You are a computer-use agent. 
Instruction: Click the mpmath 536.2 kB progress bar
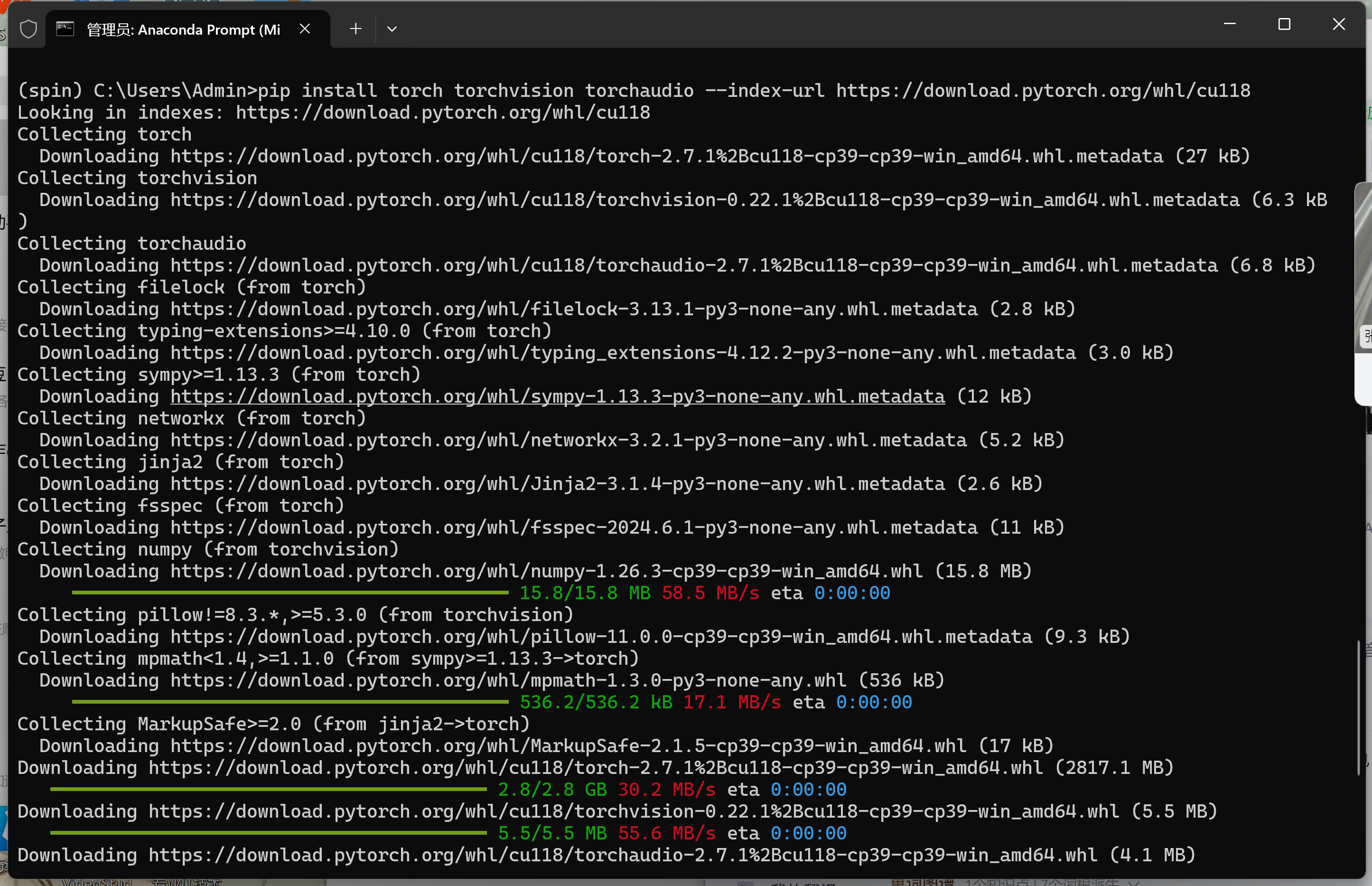coord(290,702)
